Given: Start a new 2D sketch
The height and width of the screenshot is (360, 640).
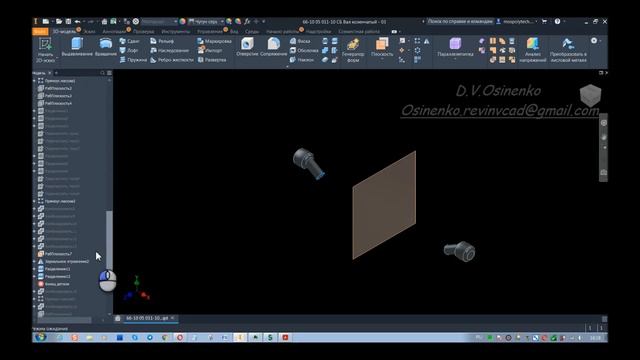Looking at the screenshot, I should [45, 50].
